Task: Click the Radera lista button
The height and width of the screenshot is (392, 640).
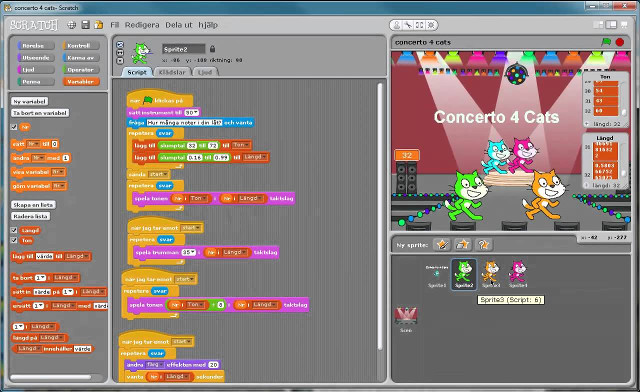Action: coord(31,216)
